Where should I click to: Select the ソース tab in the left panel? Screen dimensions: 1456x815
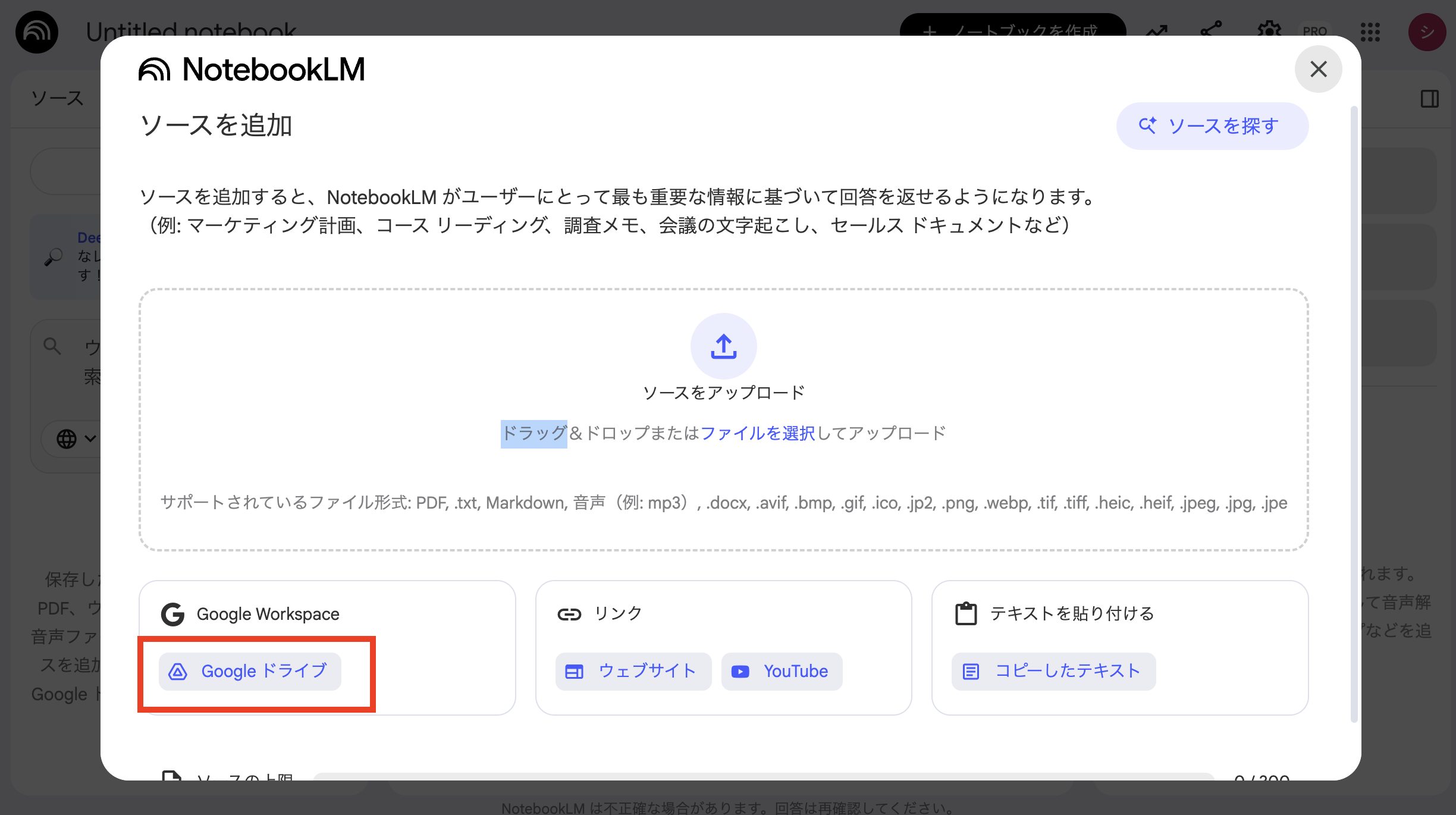(x=57, y=98)
